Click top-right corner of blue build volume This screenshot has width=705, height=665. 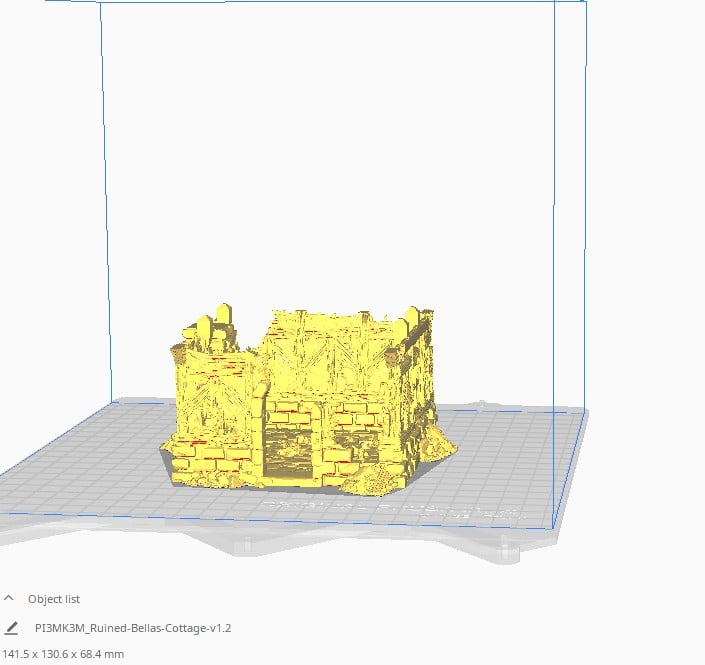pyautogui.click(x=585, y=3)
